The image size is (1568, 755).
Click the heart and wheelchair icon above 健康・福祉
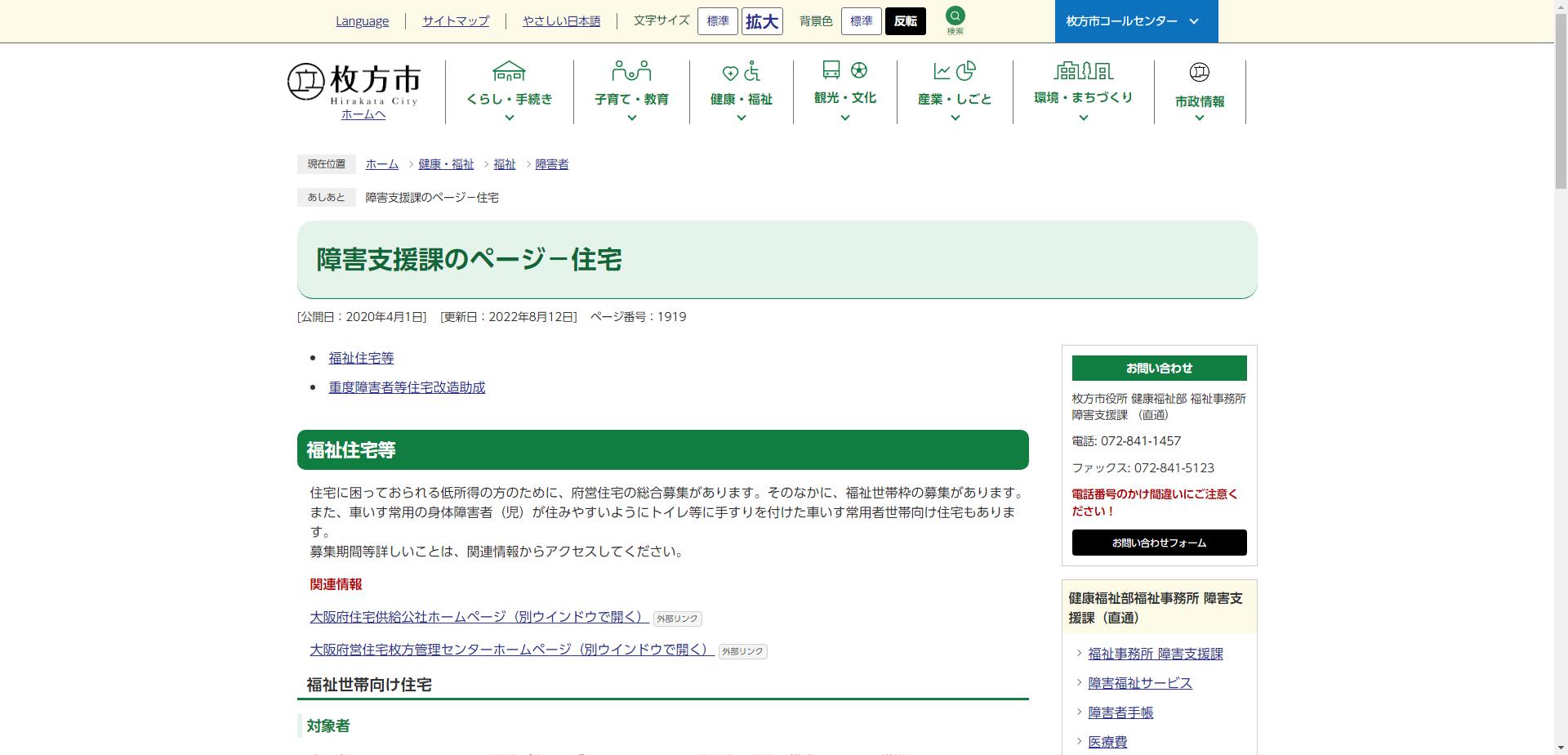(x=741, y=72)
